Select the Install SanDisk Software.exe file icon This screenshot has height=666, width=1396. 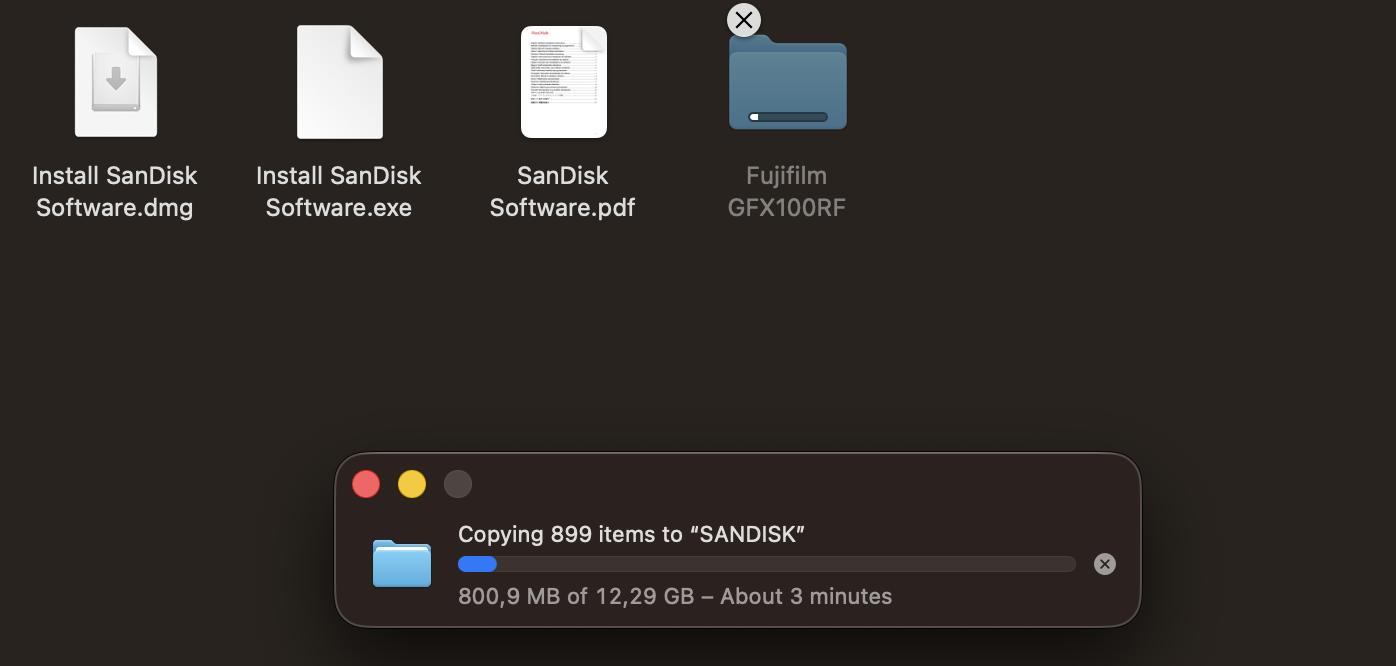tap(339, 82)
